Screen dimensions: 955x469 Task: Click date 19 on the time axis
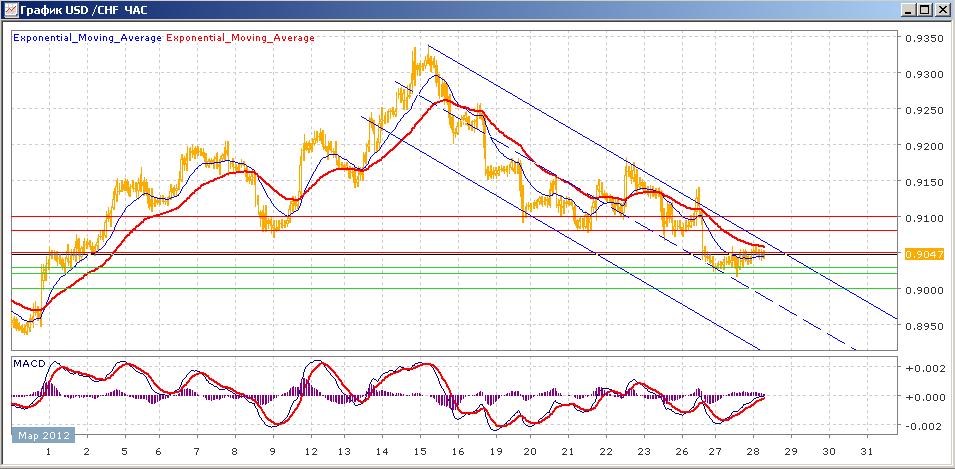click(x=495, y=452)
